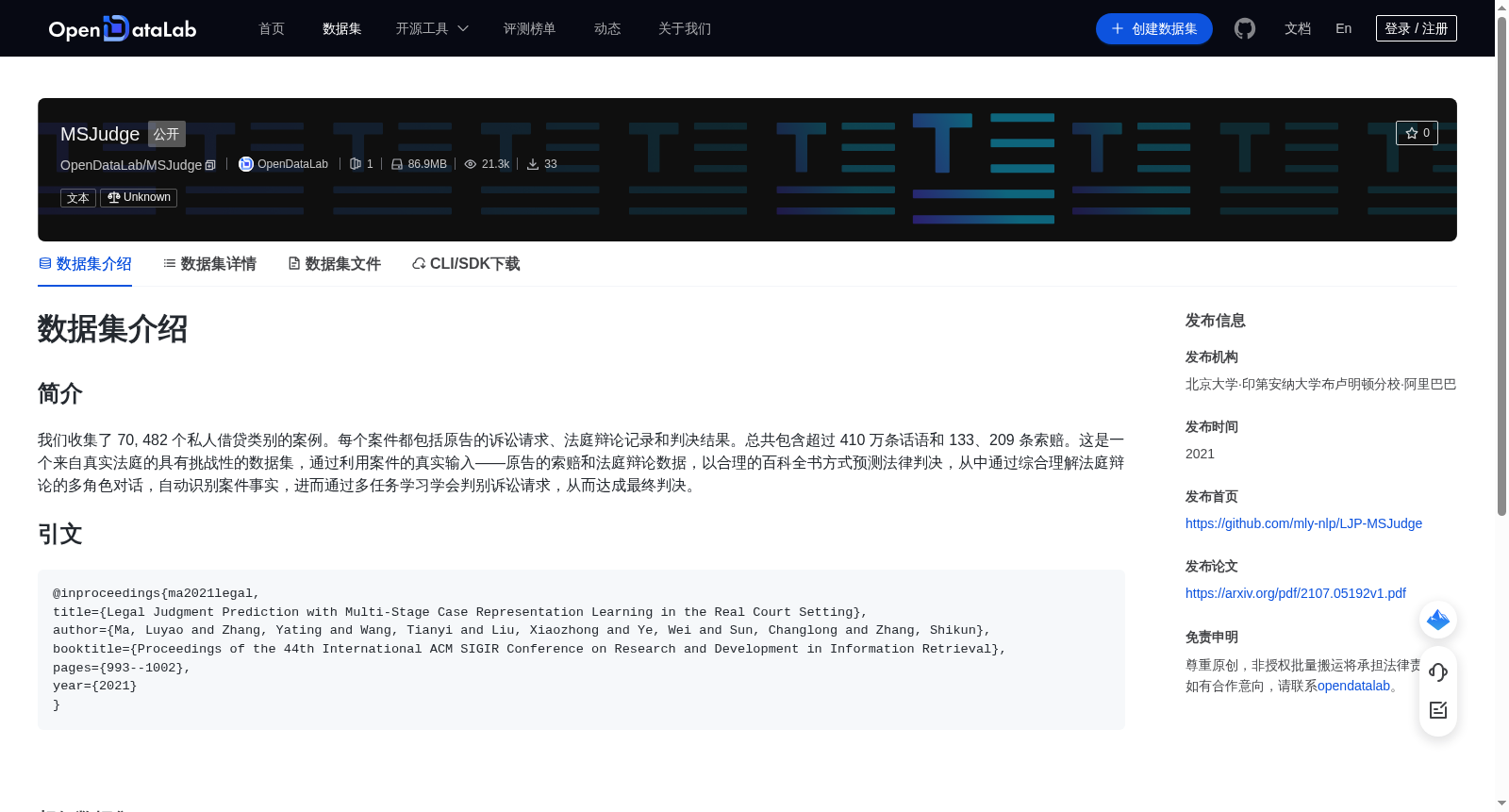The width and height of the screenshot is (1509, 812).
Task: Click the plus icon on Create Dataset
Action: (1118, 28)
